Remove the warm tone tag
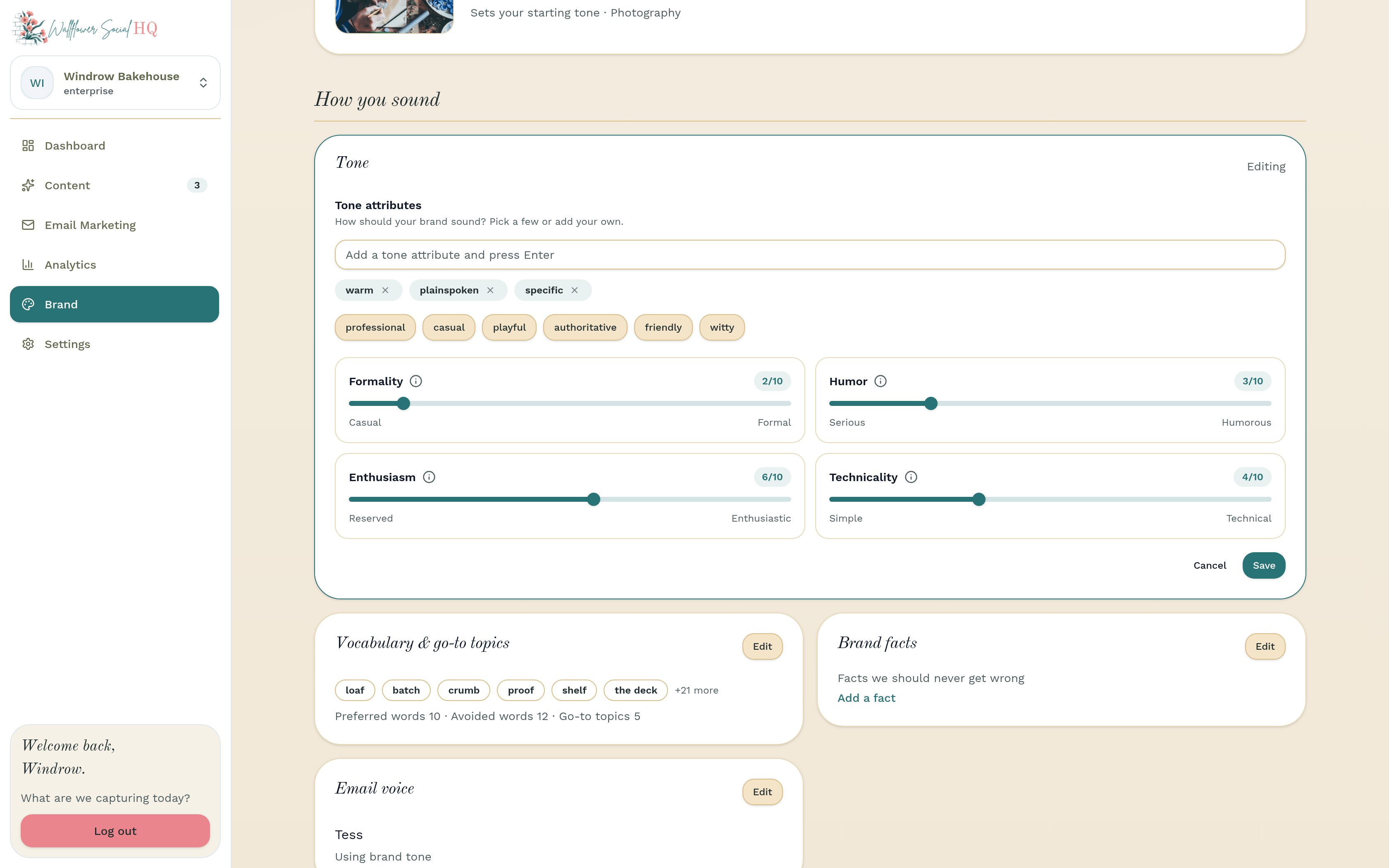 (385, 291)
